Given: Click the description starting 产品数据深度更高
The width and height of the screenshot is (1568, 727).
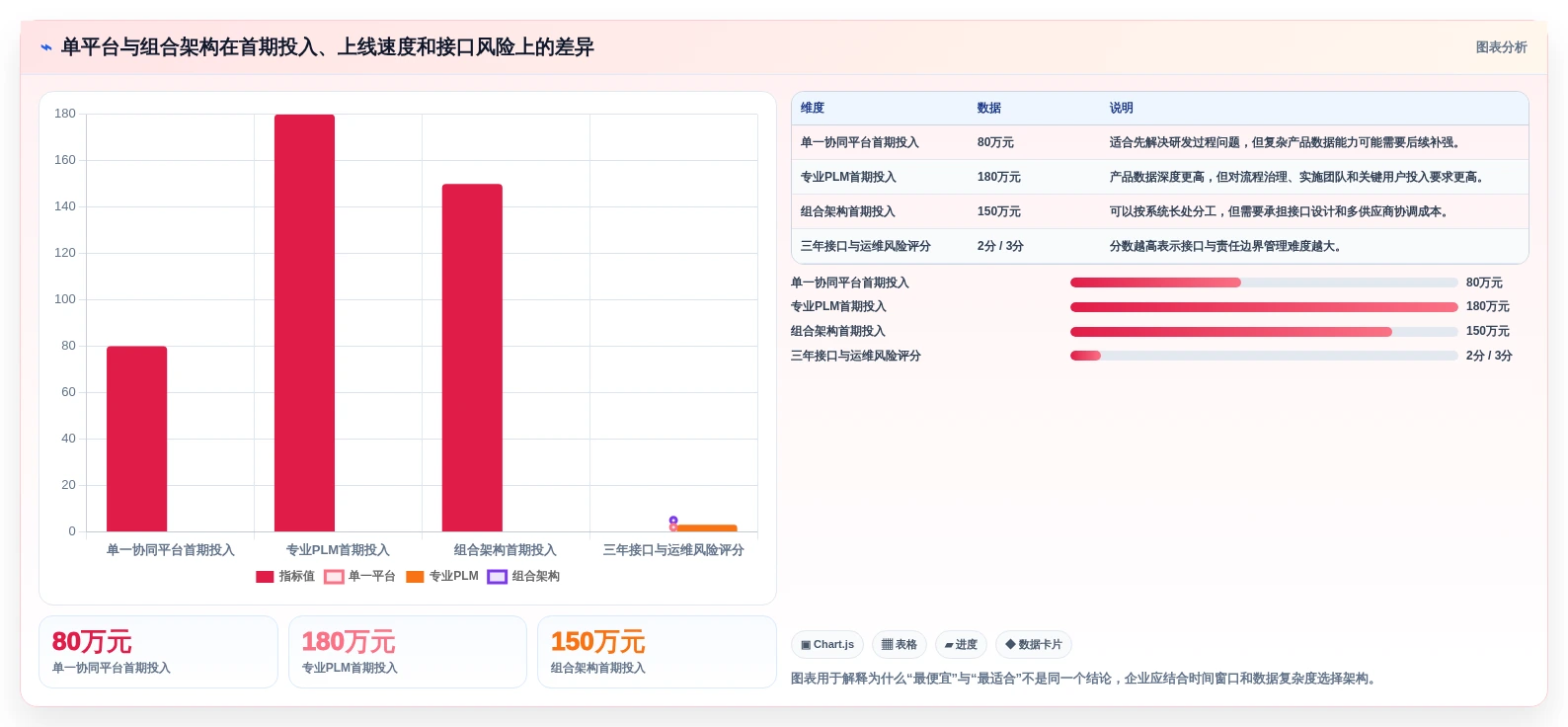Looking at the screenshot, I should [x=1298, y=178].
